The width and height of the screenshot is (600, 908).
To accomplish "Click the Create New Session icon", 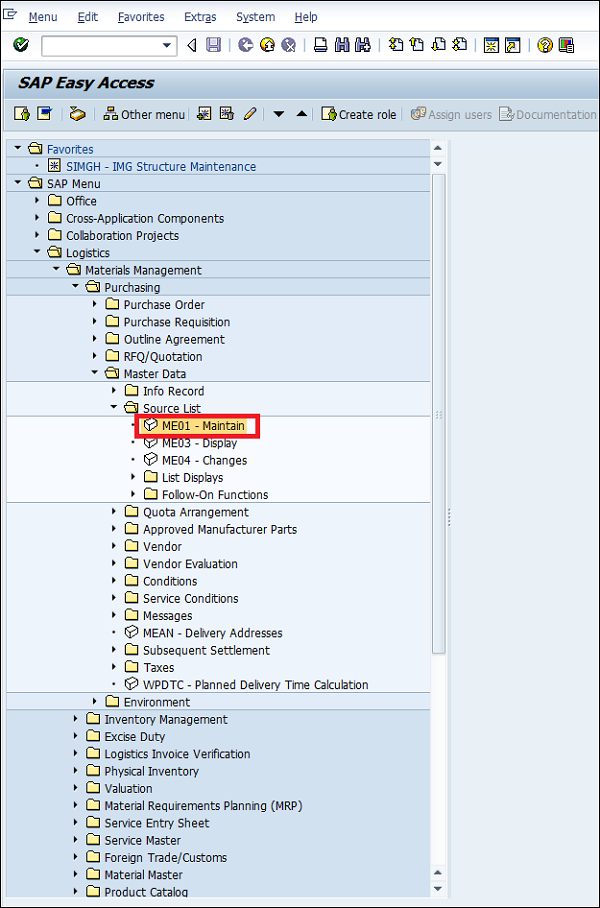I will pyautogui.click(x=490, y=45).
